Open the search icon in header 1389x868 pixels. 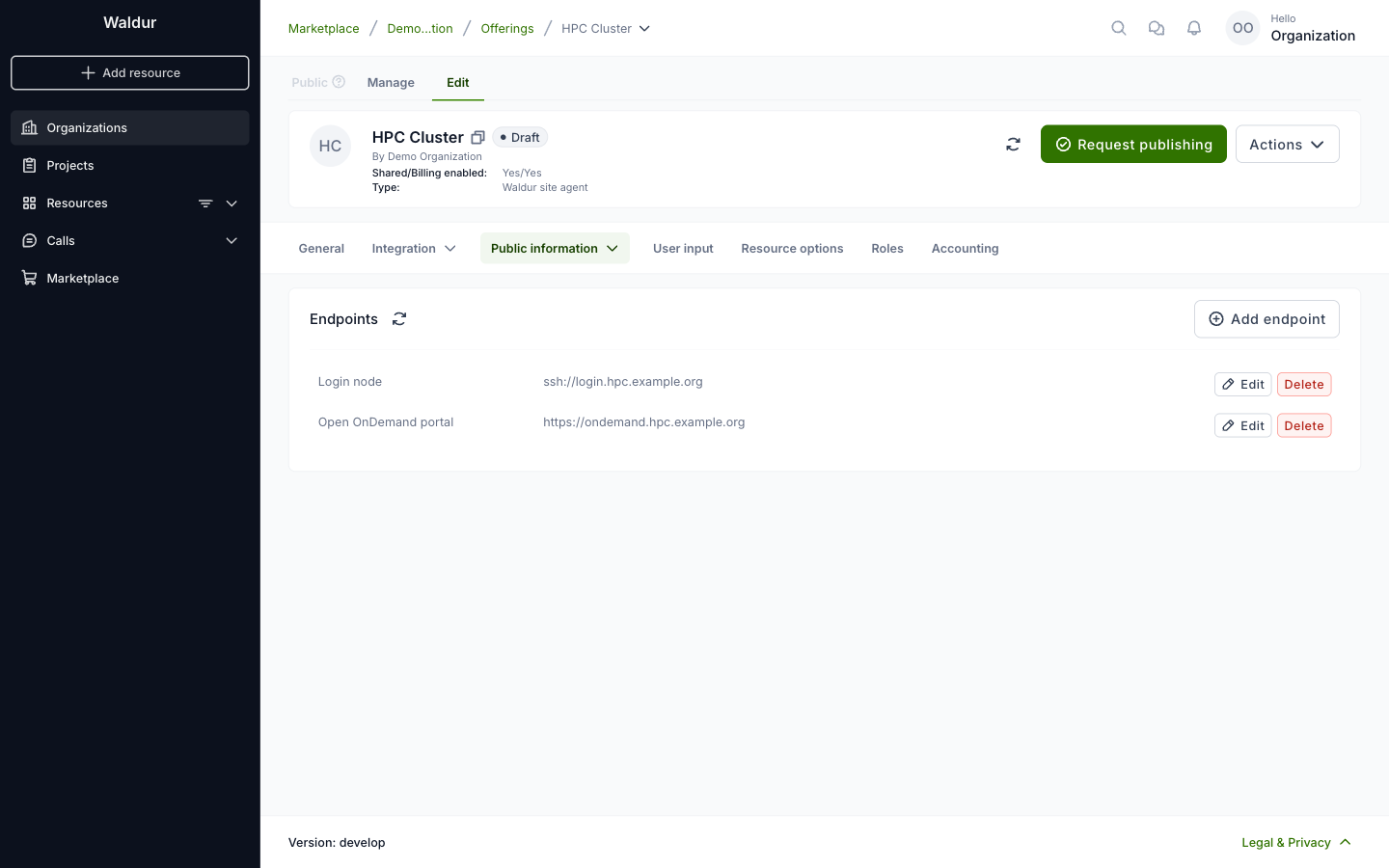[x=1119, y=28]
